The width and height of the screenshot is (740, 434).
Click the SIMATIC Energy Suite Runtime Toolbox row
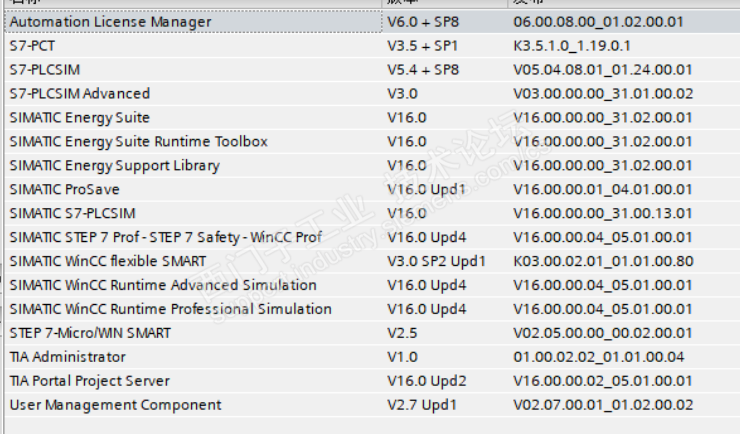click(x=138, y=141)
